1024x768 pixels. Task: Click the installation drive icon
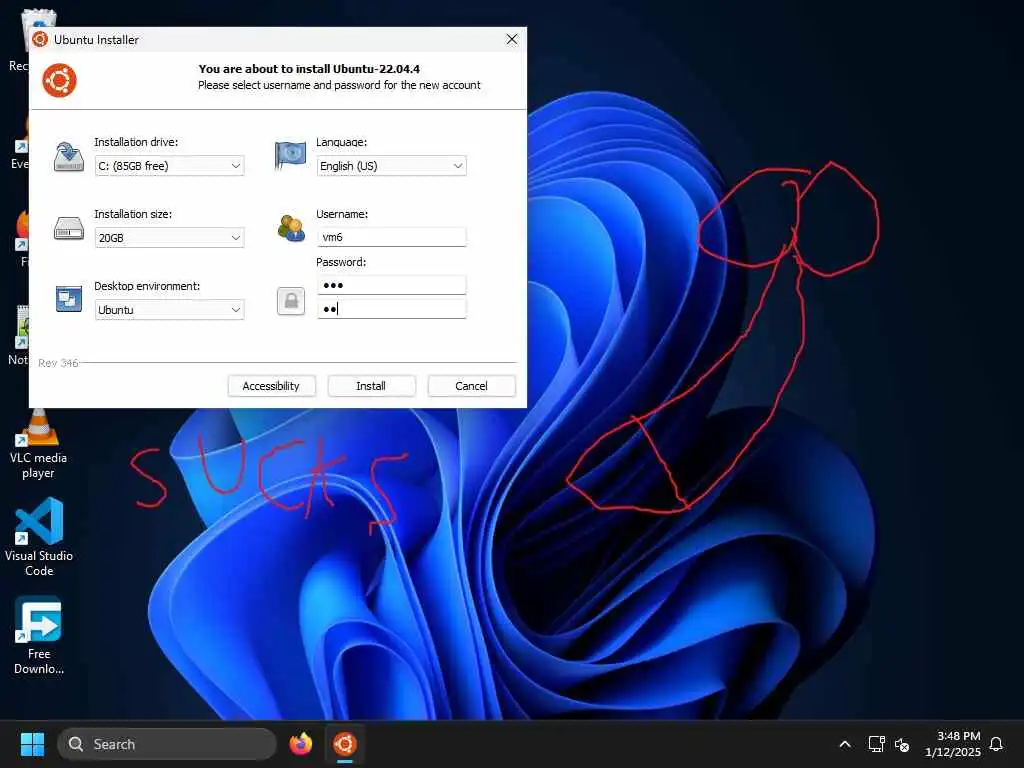tap(69, 157)
